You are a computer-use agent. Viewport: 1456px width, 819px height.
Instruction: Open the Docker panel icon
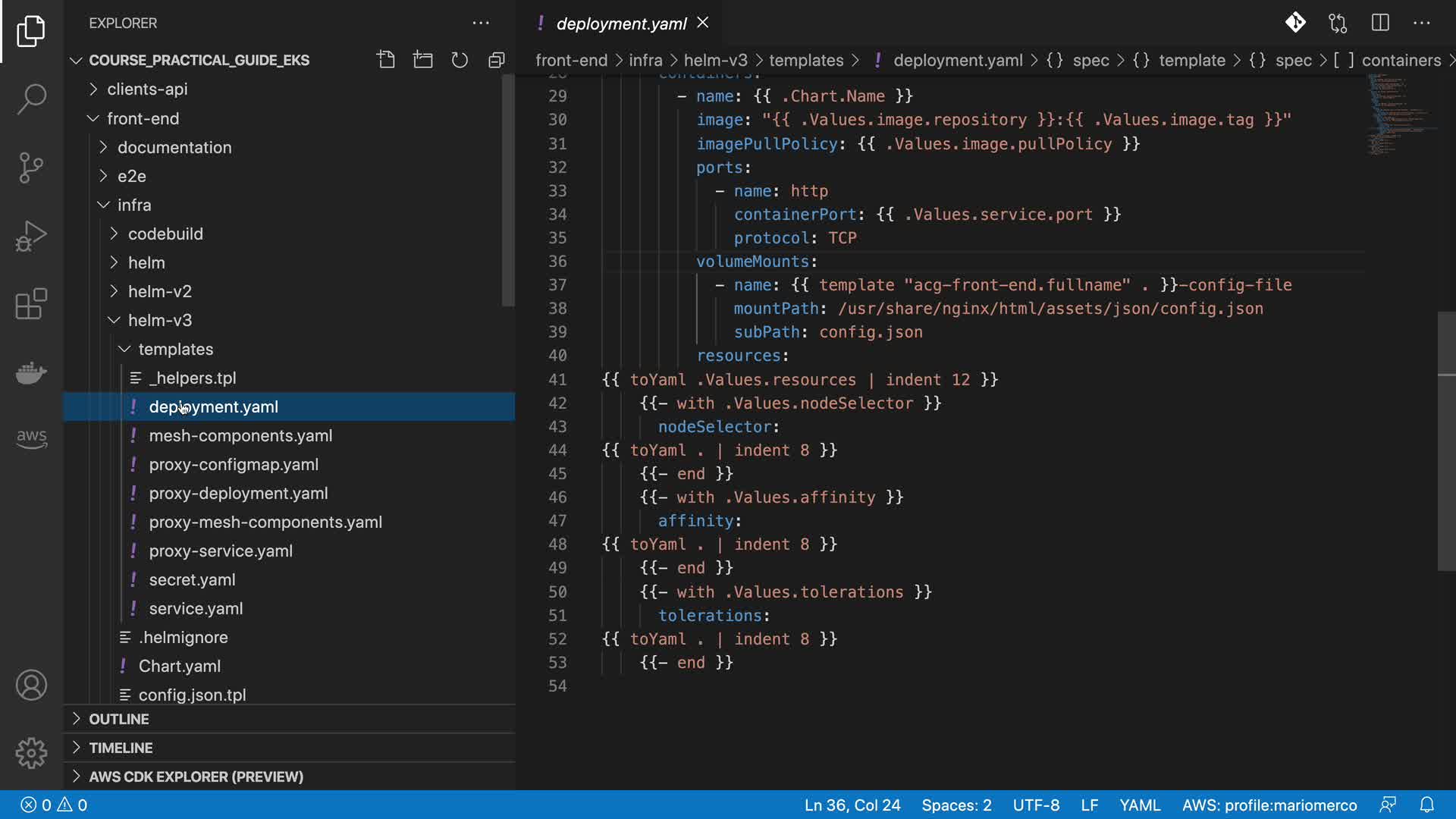tap(31, 372)
